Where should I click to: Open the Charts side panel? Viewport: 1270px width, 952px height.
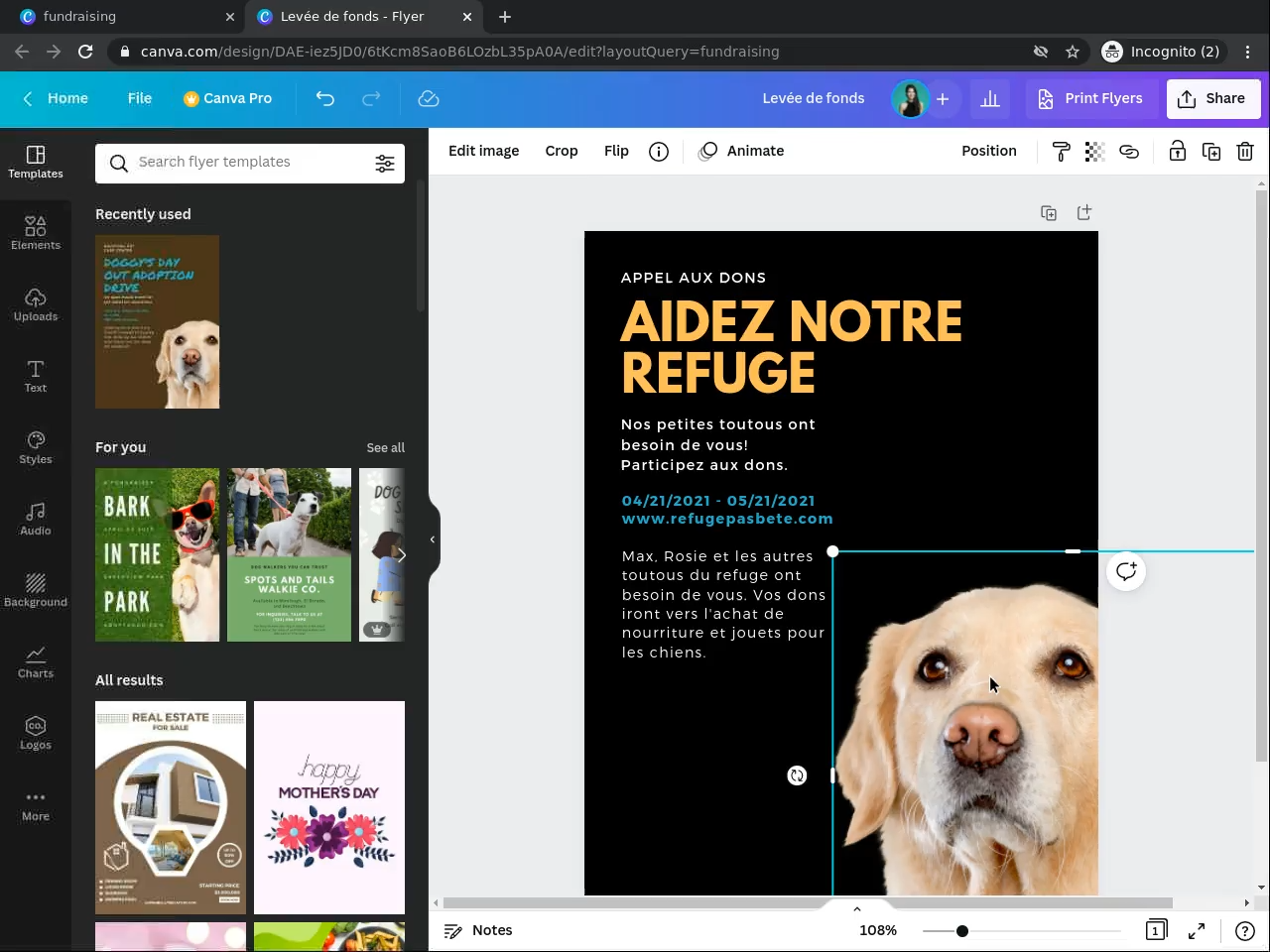point(36,661)
